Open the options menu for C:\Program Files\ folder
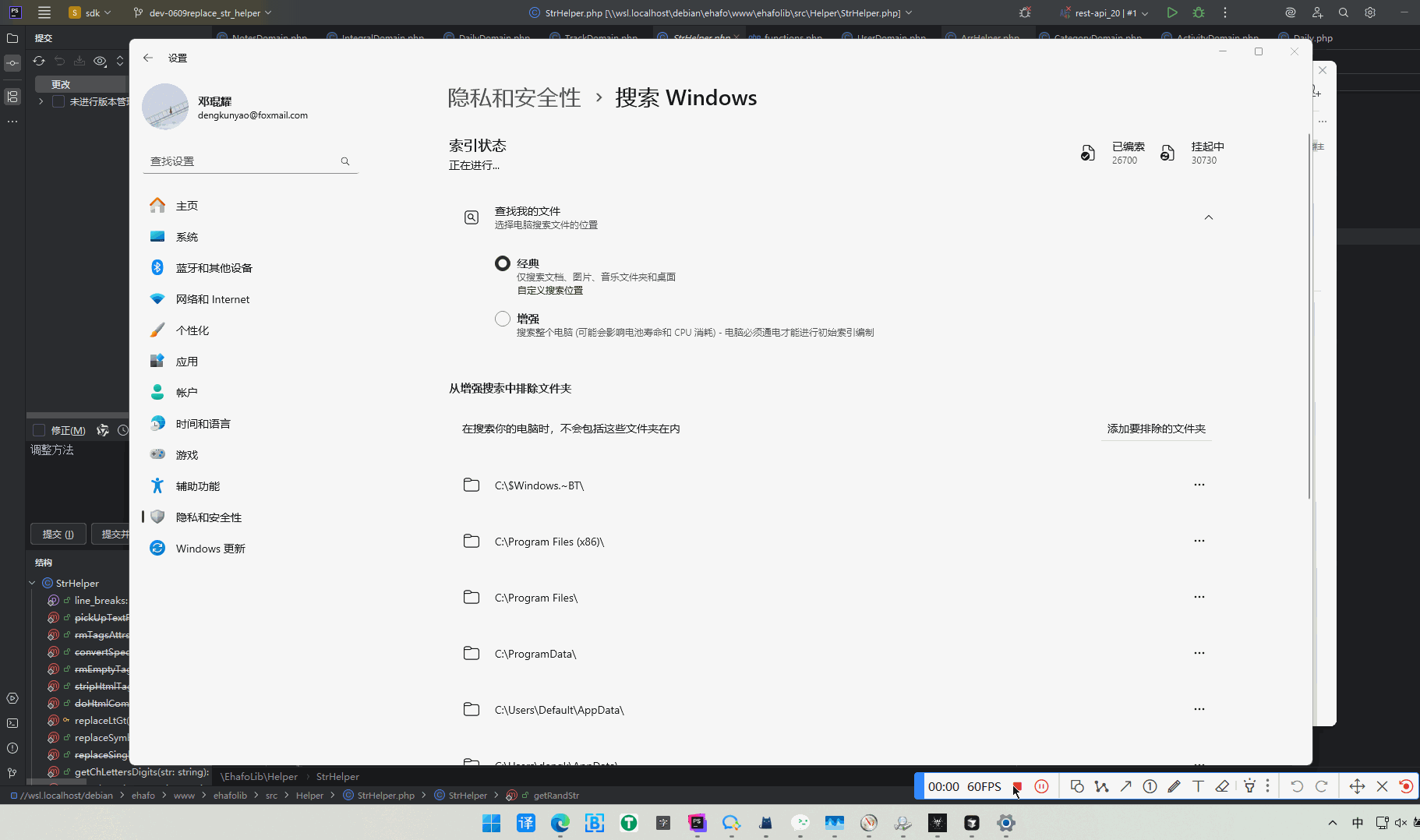Screen dimensions: 1420x840 [x=1199, y=597]
